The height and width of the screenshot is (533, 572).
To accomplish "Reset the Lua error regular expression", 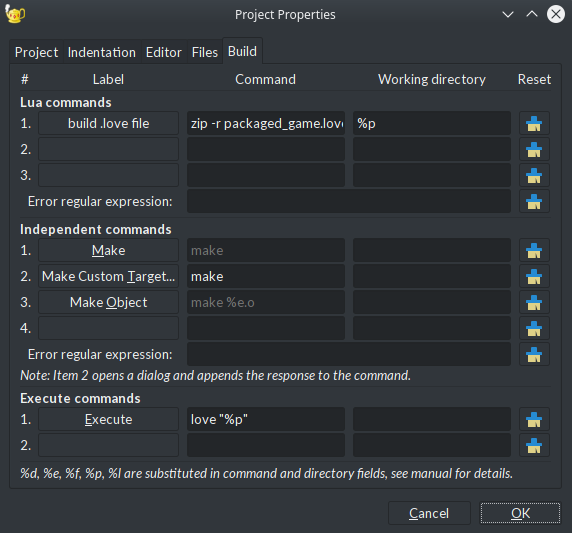I will 534,201.
